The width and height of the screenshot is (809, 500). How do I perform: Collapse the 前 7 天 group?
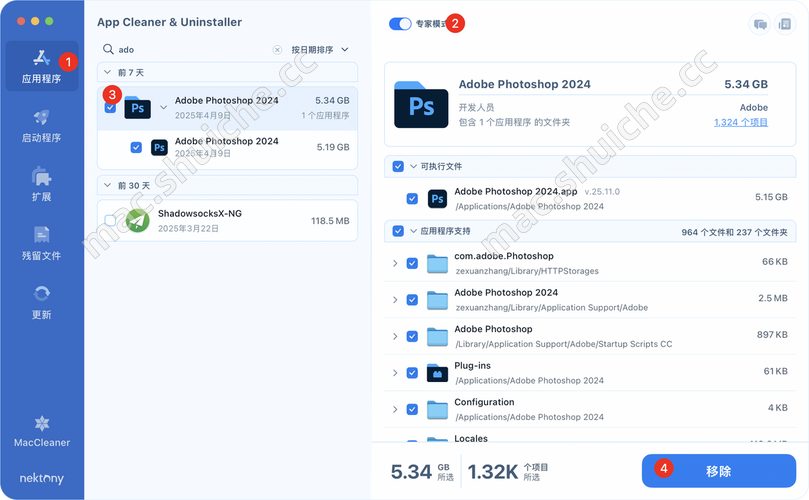click(108, 72)
